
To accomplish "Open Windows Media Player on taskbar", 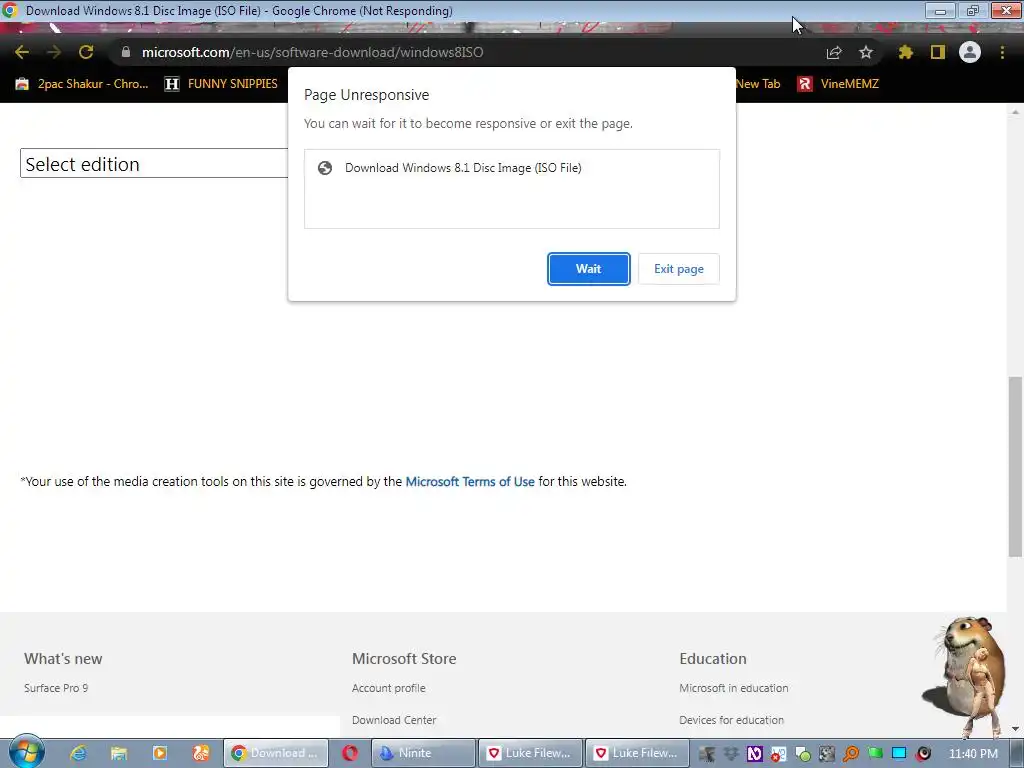I will point(159,753).
